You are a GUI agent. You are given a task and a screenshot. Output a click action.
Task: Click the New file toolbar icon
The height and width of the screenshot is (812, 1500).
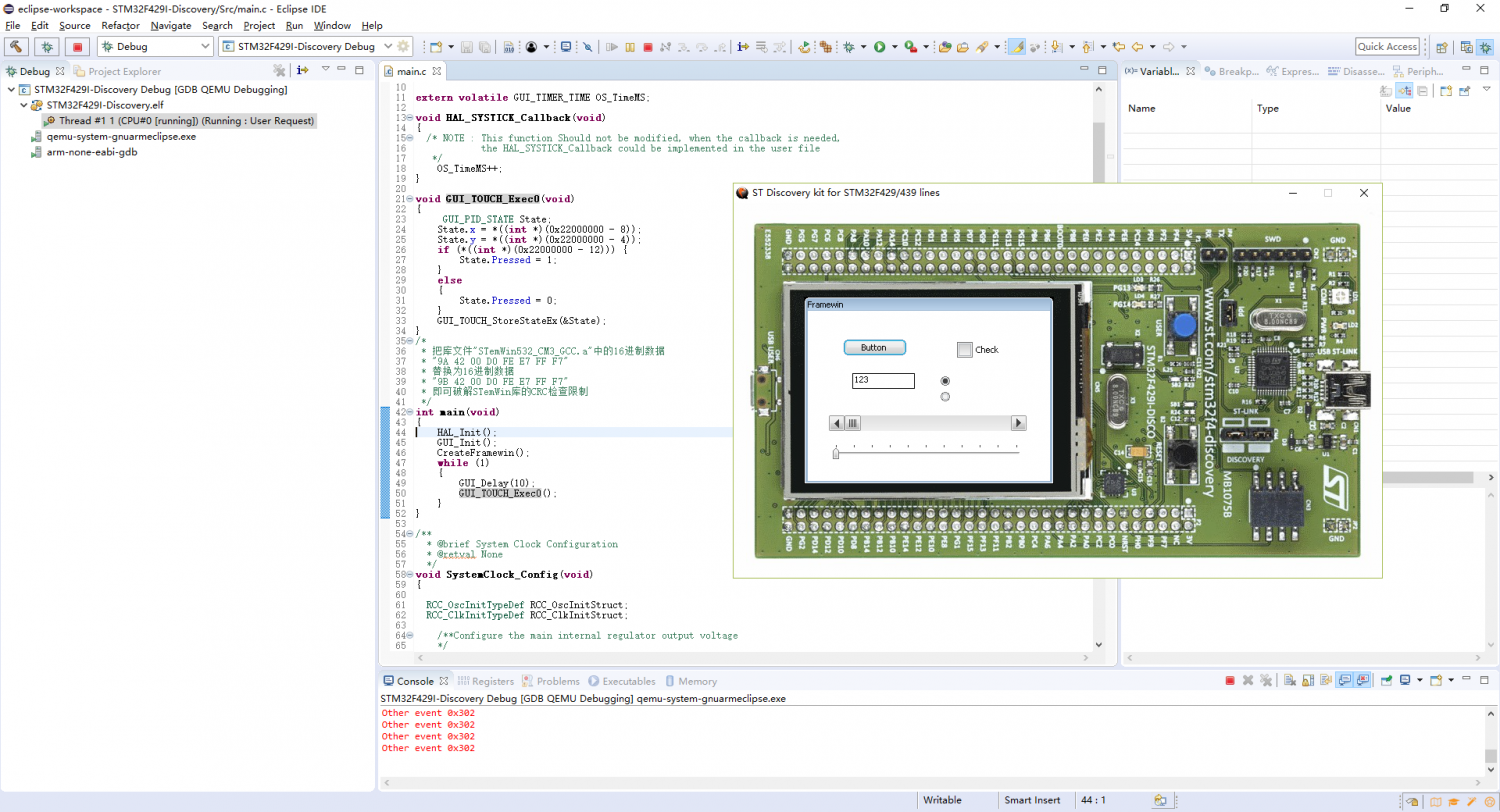[436, 46]
